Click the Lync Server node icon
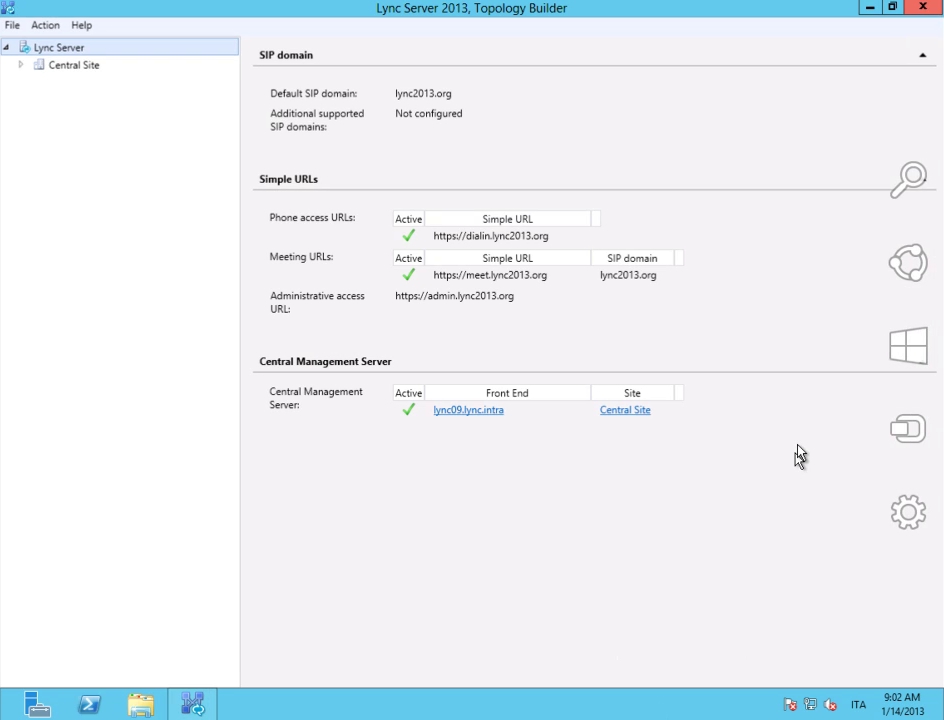This screenshot has height=720, width=944. [x=25, y=47]
